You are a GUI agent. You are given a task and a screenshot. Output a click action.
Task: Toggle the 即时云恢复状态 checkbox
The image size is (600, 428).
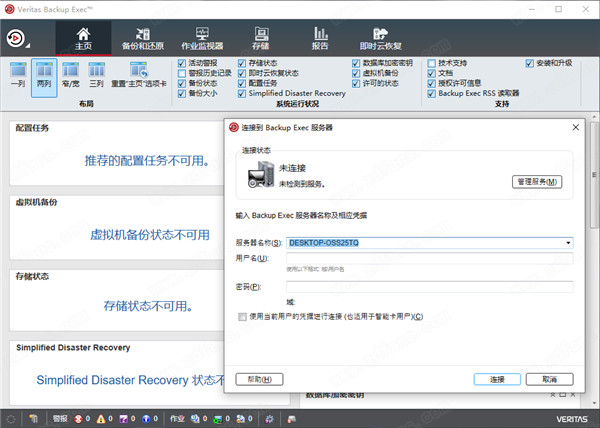242,73
